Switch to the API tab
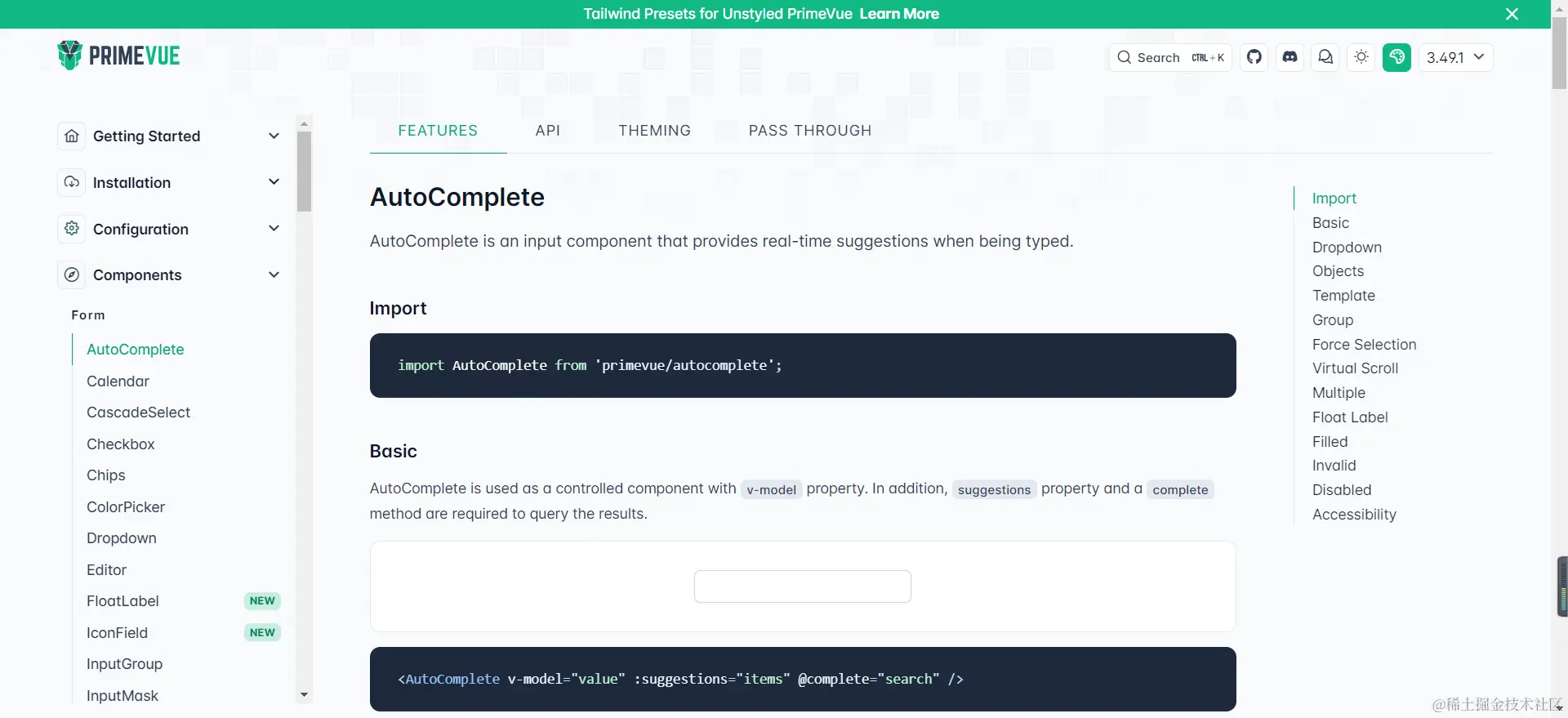The image size is (1568, 718). 548,131
